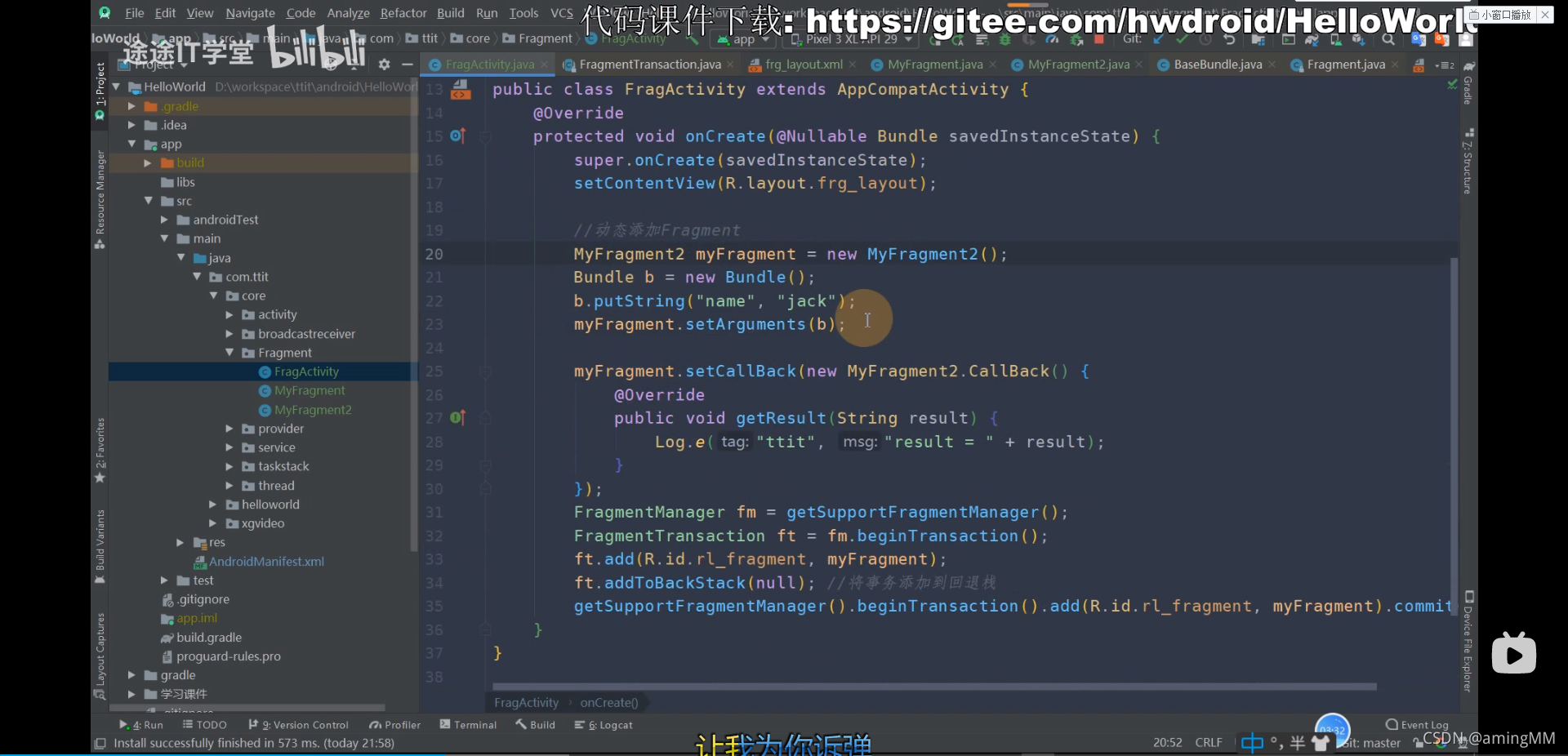
Task: Hide the Project panel with minimize dash
Action: pos(407,64)
